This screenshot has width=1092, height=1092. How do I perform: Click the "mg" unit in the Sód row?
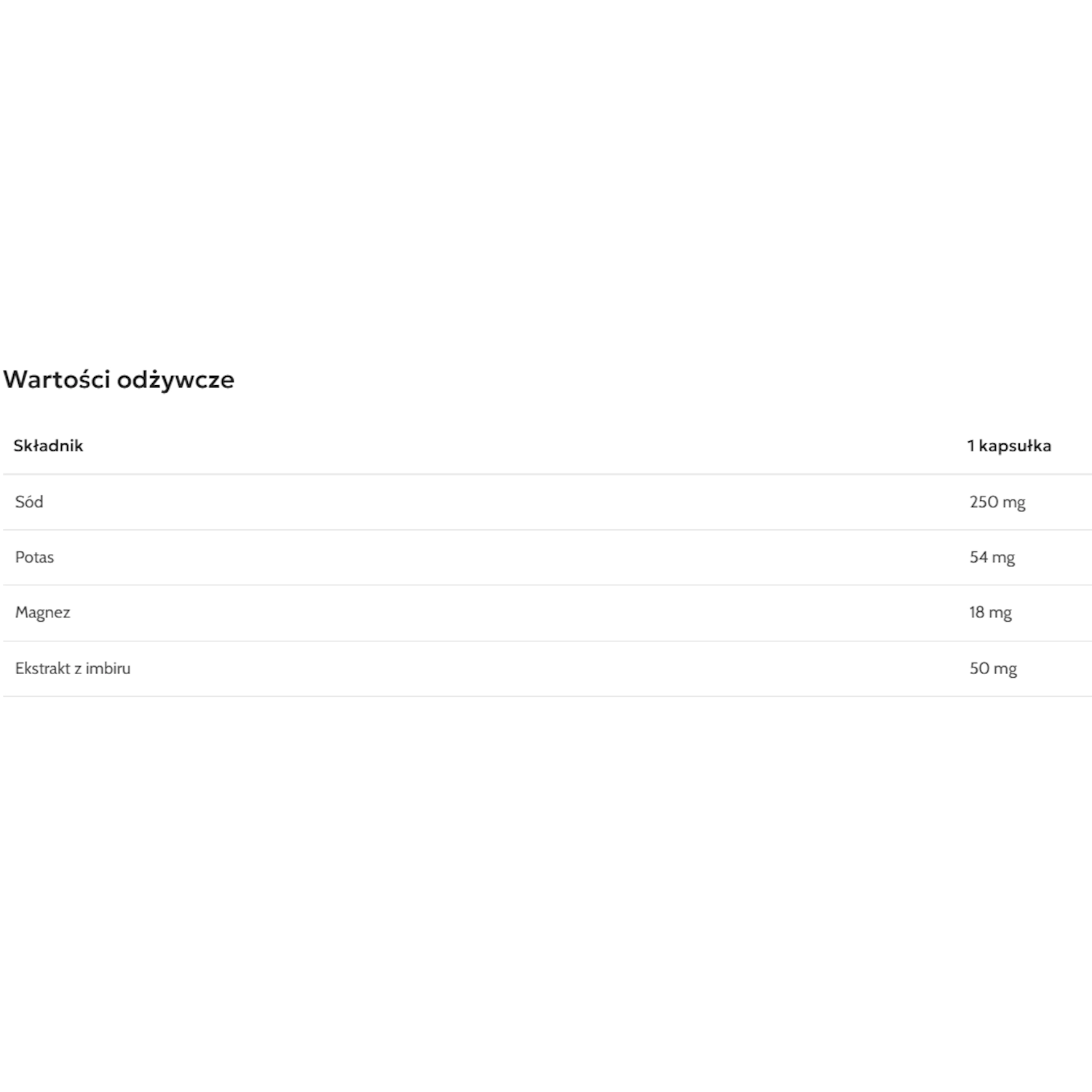tap(1014, 502)
